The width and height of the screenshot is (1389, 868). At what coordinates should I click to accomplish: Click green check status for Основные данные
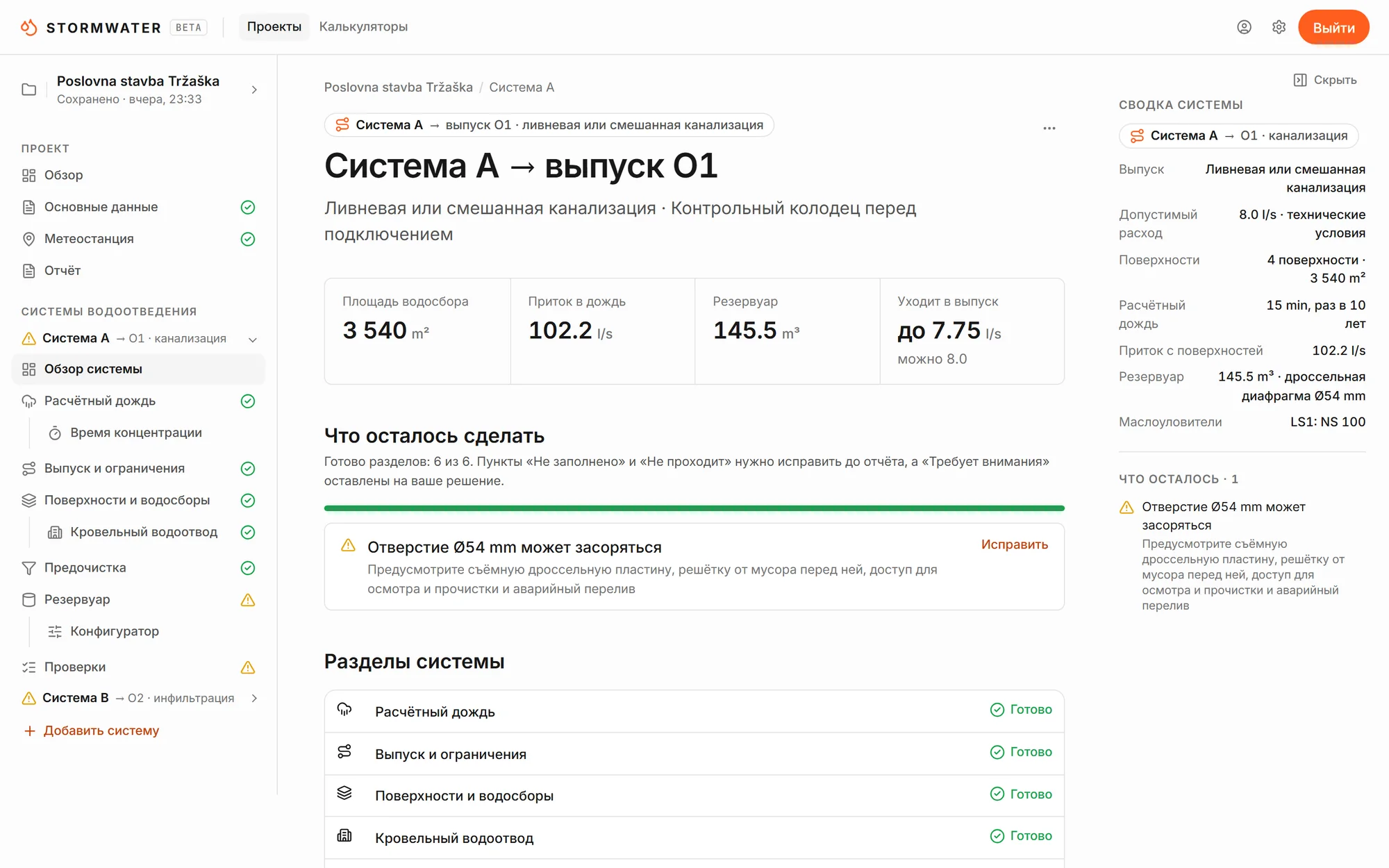tap(248, 207)
